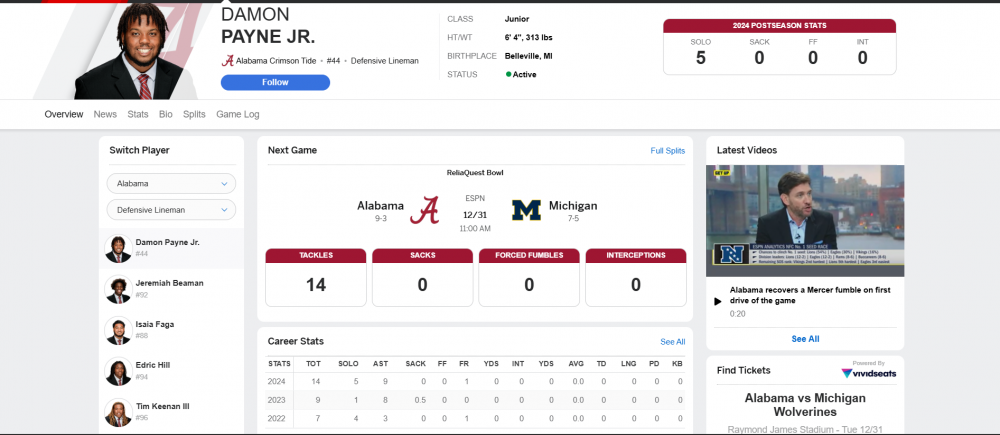Screen dimensions: 1000x435
Task: Go to the Bio tab
Action: pyautogui.click(x=165, y=114)
